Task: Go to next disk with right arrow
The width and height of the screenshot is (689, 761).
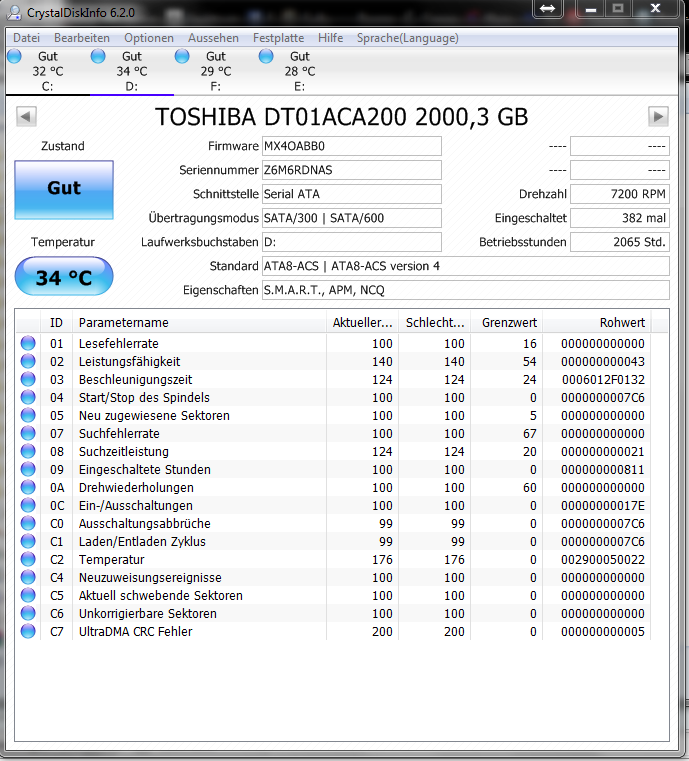Action: pyautogui.click(x=658, y=116)
